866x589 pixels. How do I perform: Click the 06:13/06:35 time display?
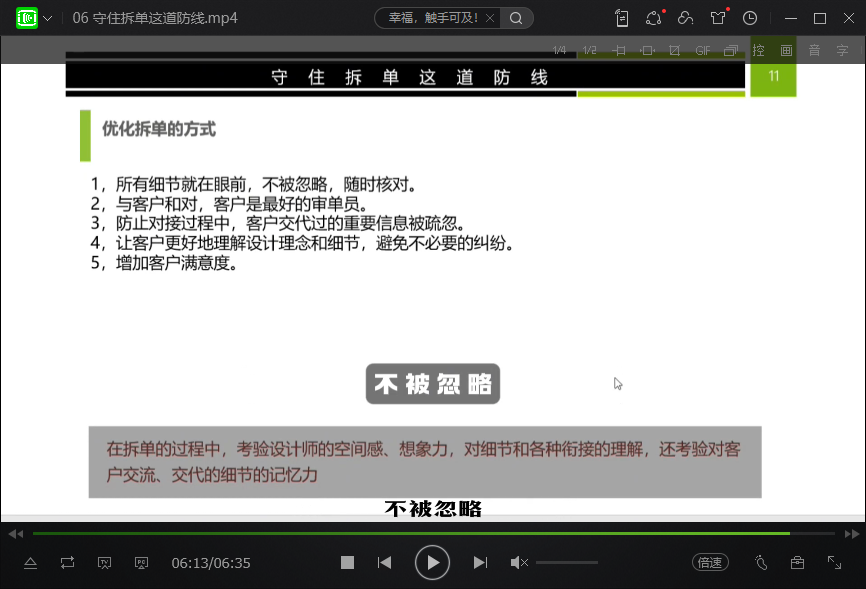pos(211,563)
